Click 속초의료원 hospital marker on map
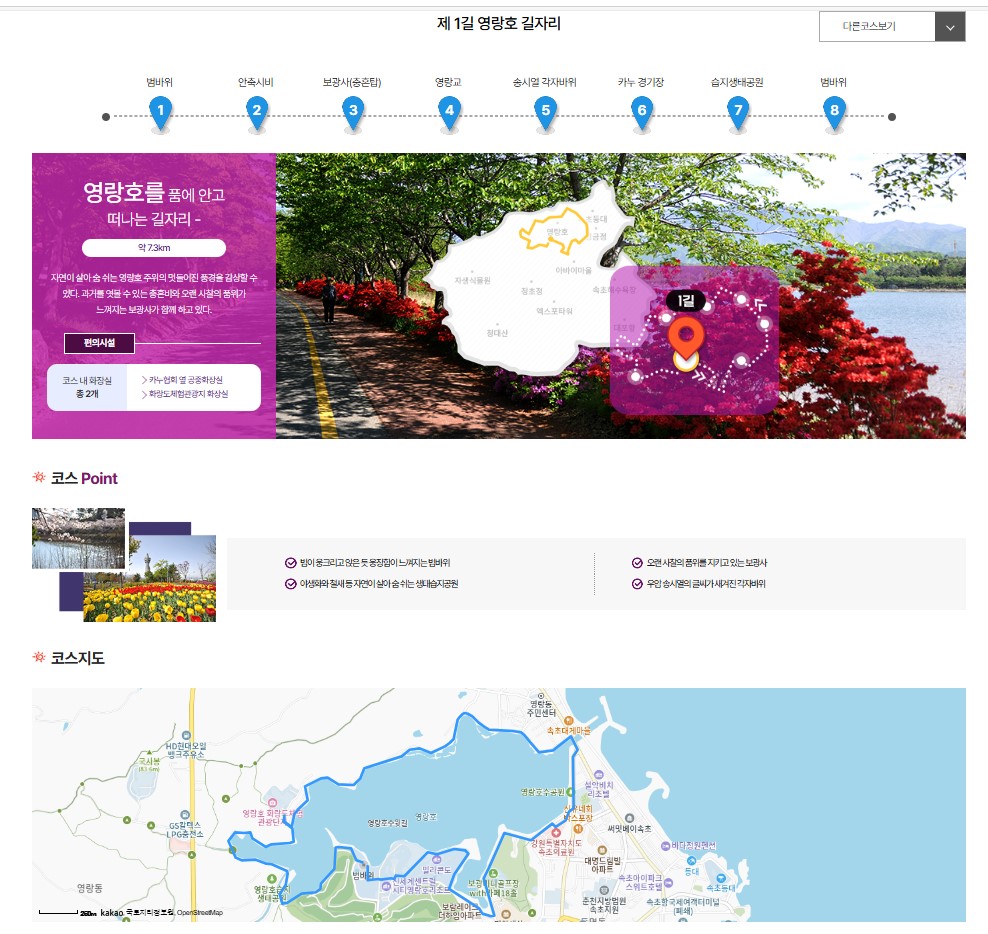Viewport: 988px width, 934px height. [556, 833]
